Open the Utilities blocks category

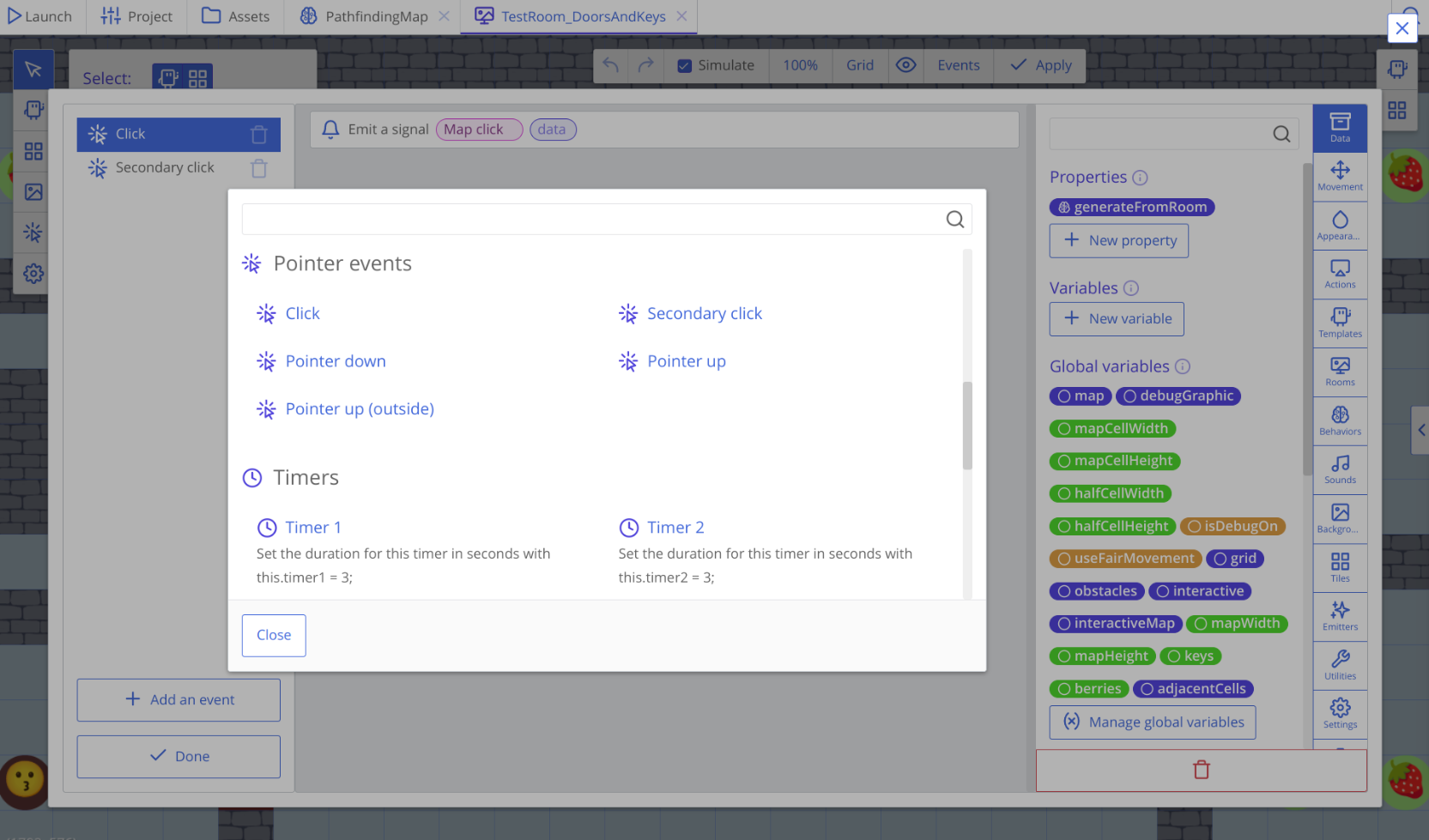[1340, 666]
